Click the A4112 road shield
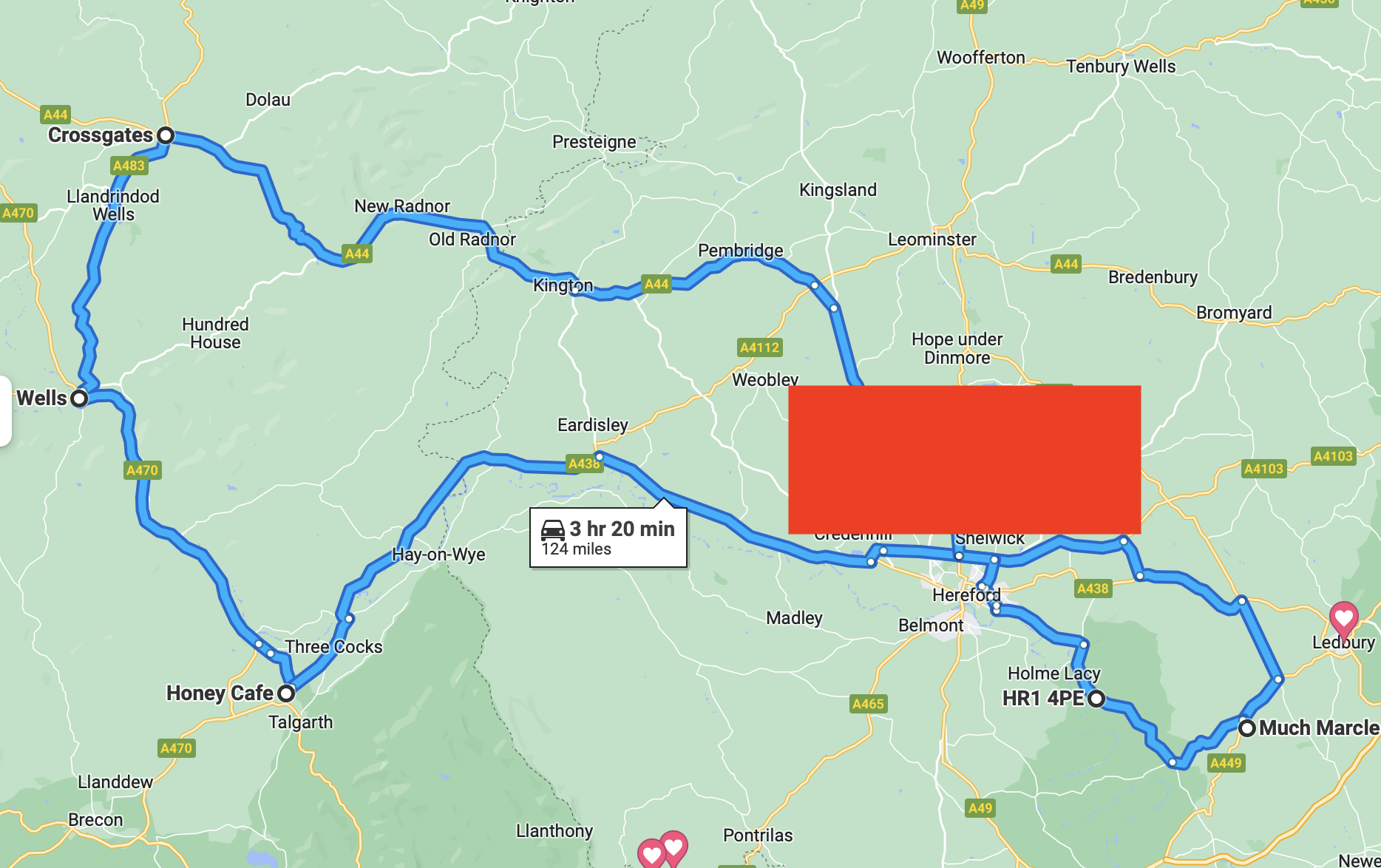Viewport: 1381px width, 868px height. [760, 347]
